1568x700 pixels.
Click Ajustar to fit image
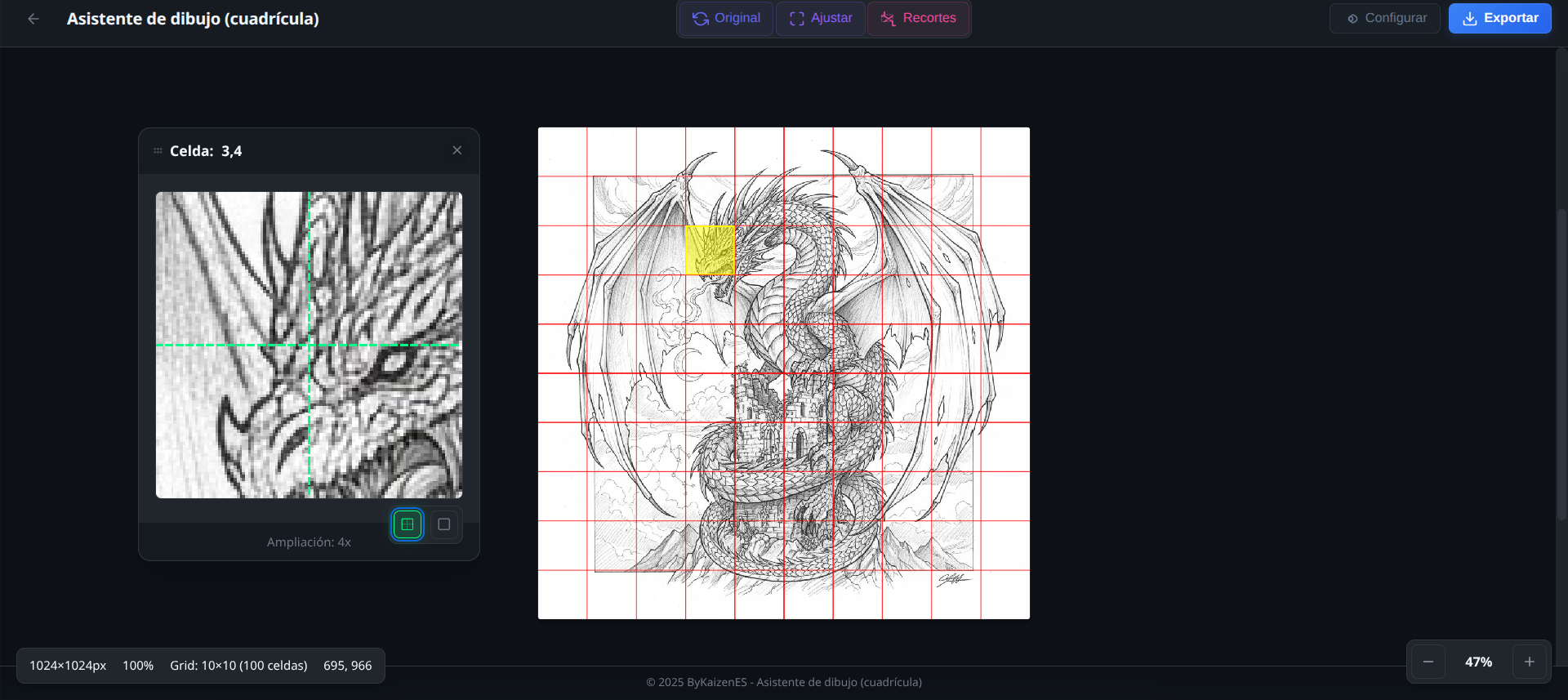(821, 18)
